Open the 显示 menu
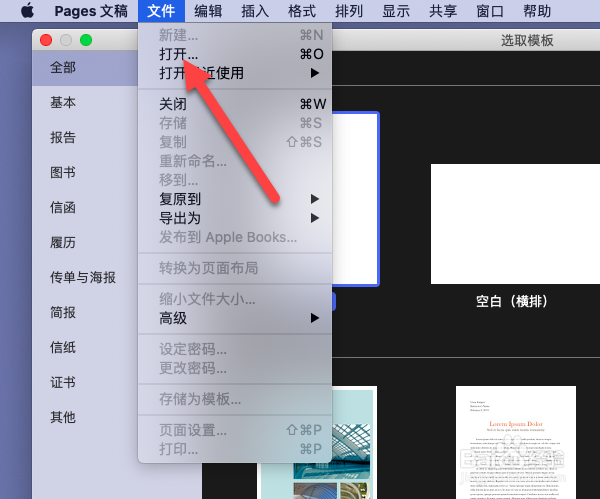Viewport: 600px width, 499px height. [x=396, y=11]
